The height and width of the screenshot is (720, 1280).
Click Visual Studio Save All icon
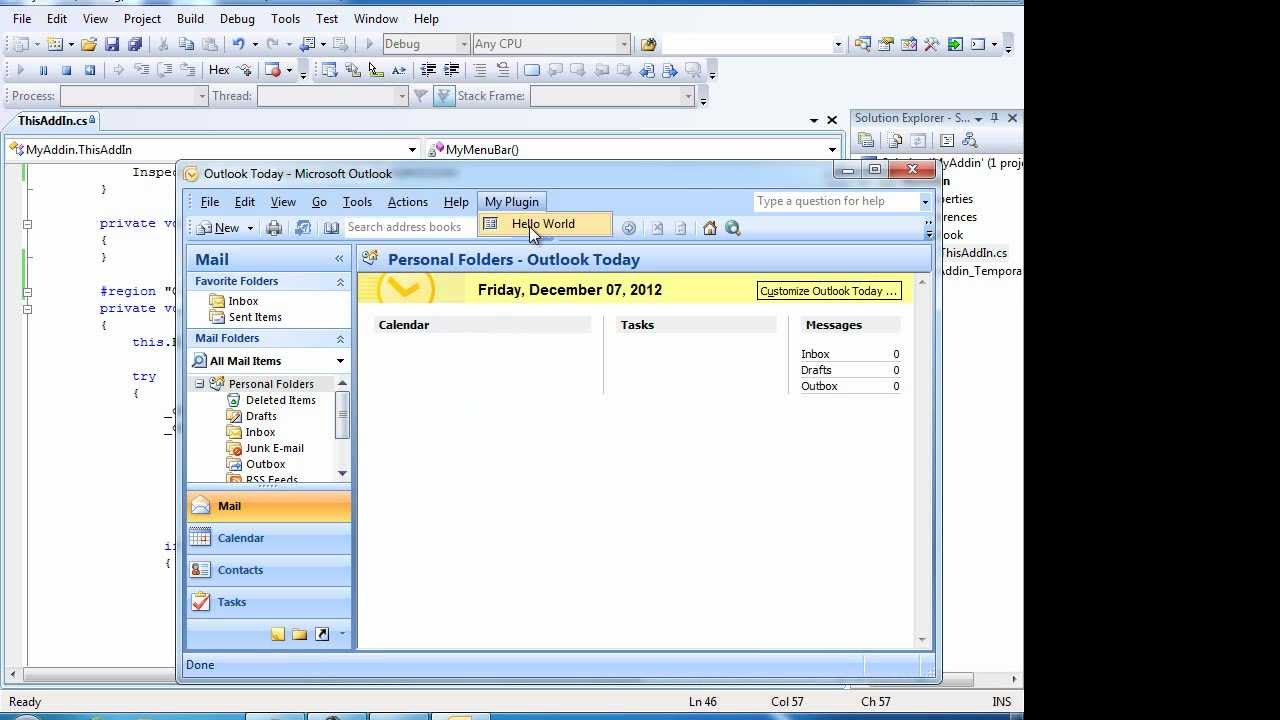[135, 44]
